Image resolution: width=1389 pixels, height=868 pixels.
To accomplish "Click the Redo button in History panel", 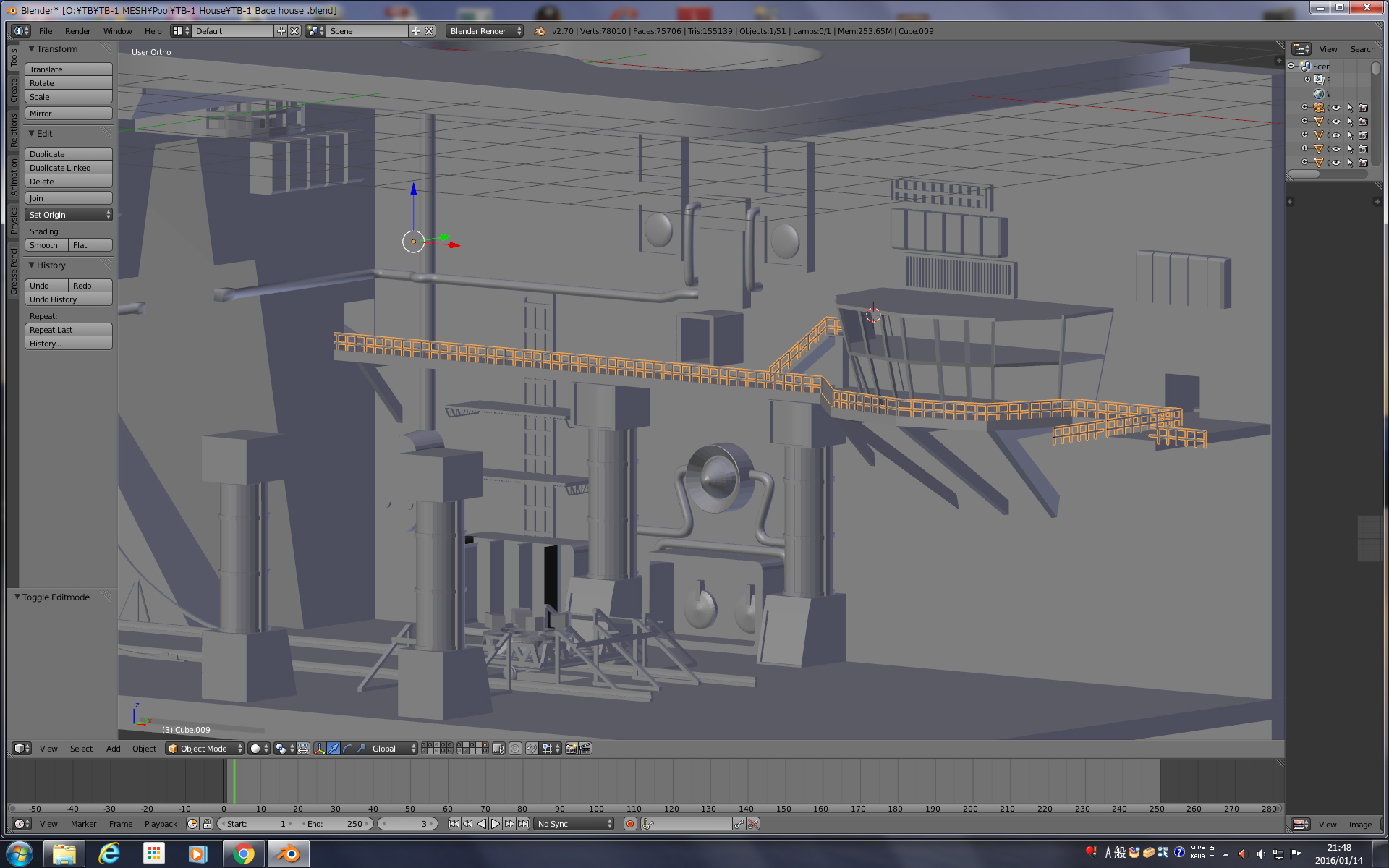I will coord(85,286).
